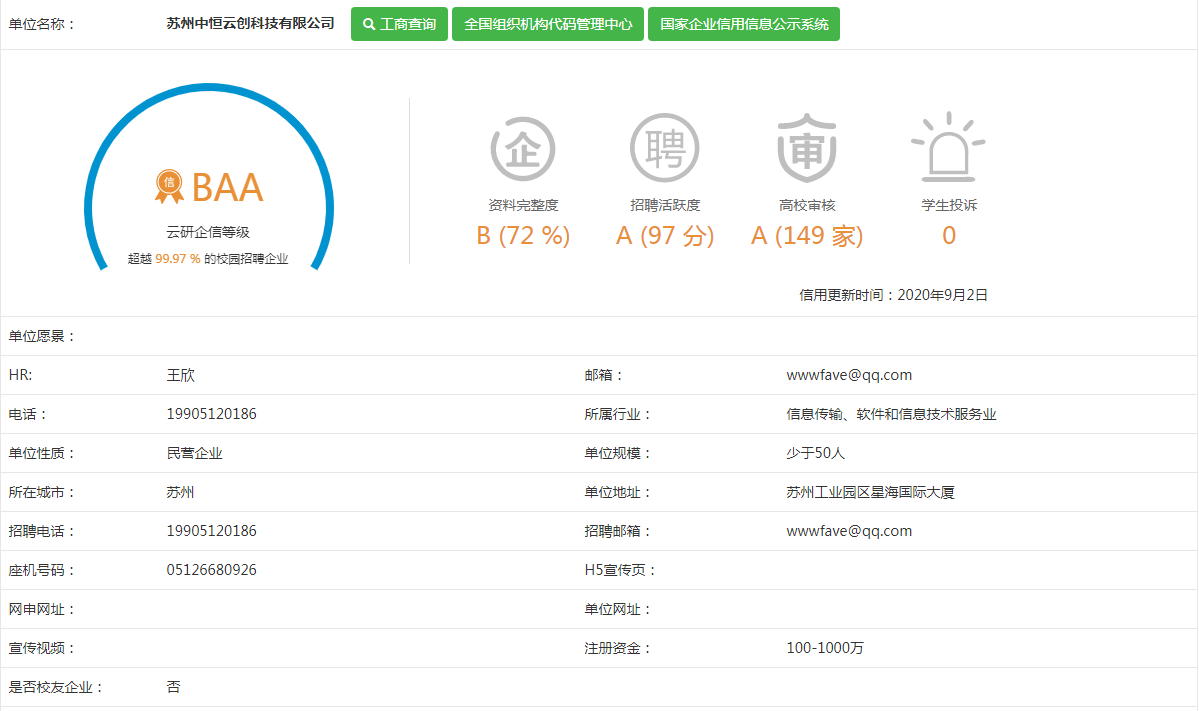
Task: Click the A (149 家) audit score
Action: point(807,236)
